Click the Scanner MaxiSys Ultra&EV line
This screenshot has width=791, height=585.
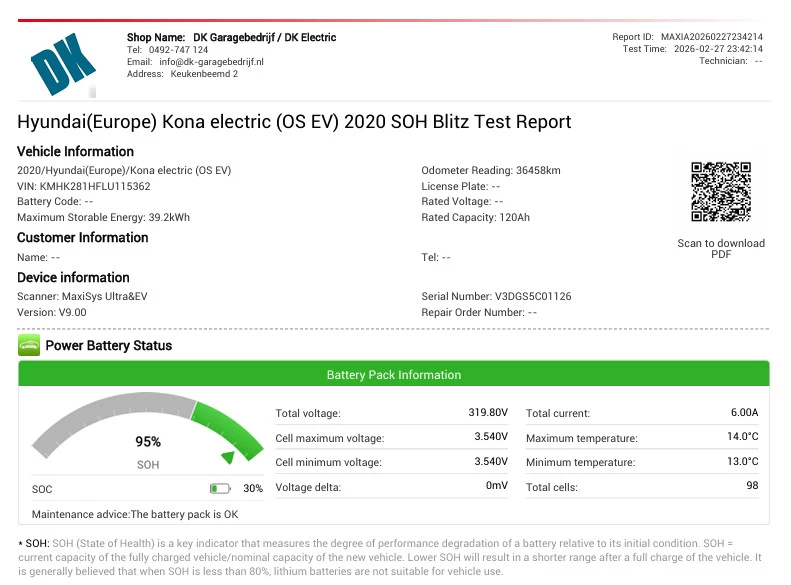pyautogui.click(x=82, y=296)
